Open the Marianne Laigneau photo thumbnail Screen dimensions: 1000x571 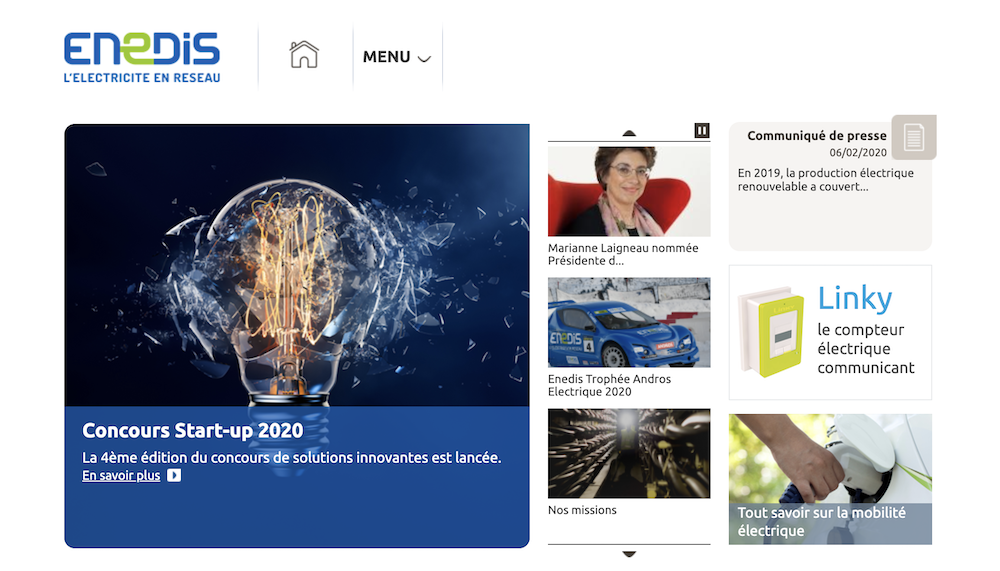click(x=629, y=191)
